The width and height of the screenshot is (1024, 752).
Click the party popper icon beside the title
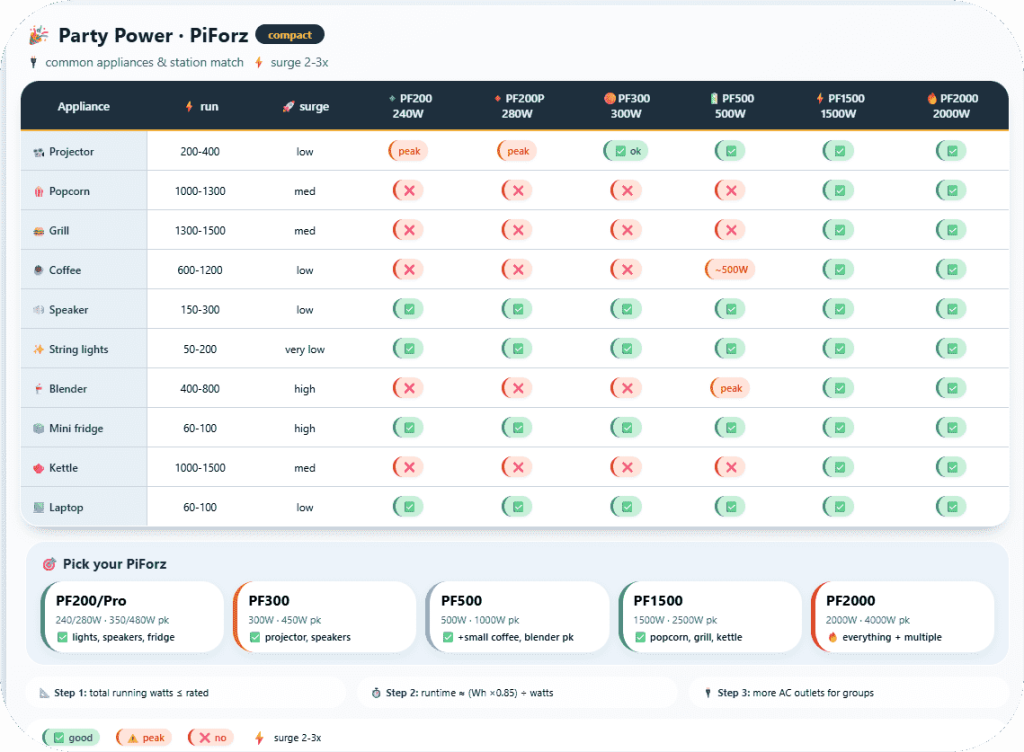tap(38, 36)
